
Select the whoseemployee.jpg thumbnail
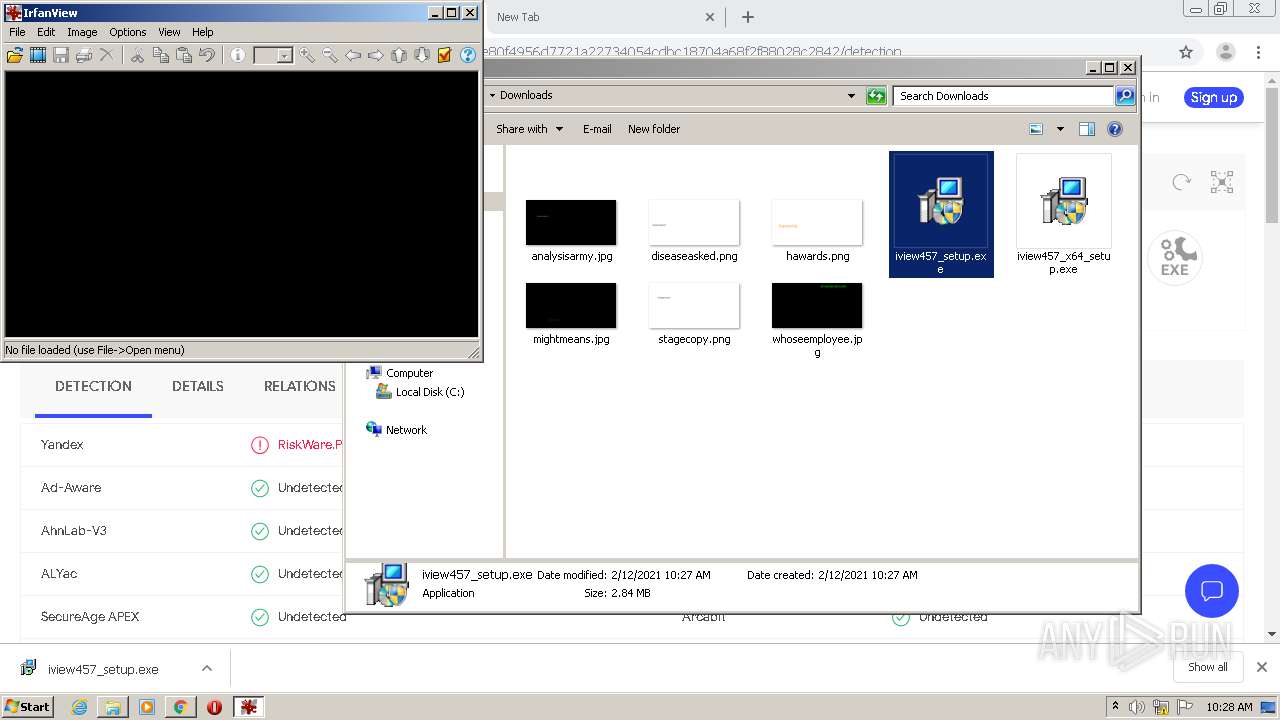click(817, 305)
